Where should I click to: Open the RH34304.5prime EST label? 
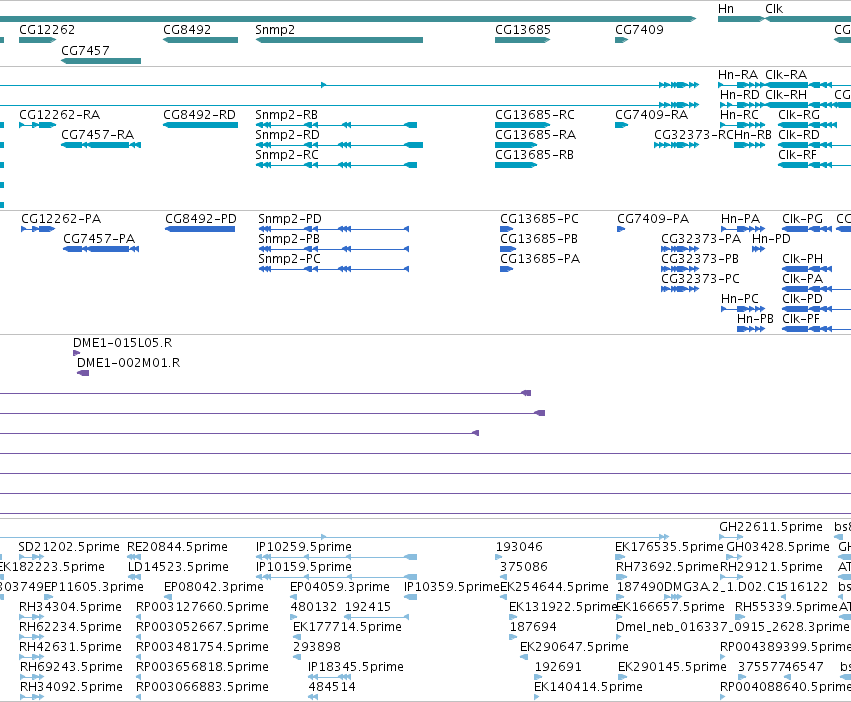click(71, 607)
